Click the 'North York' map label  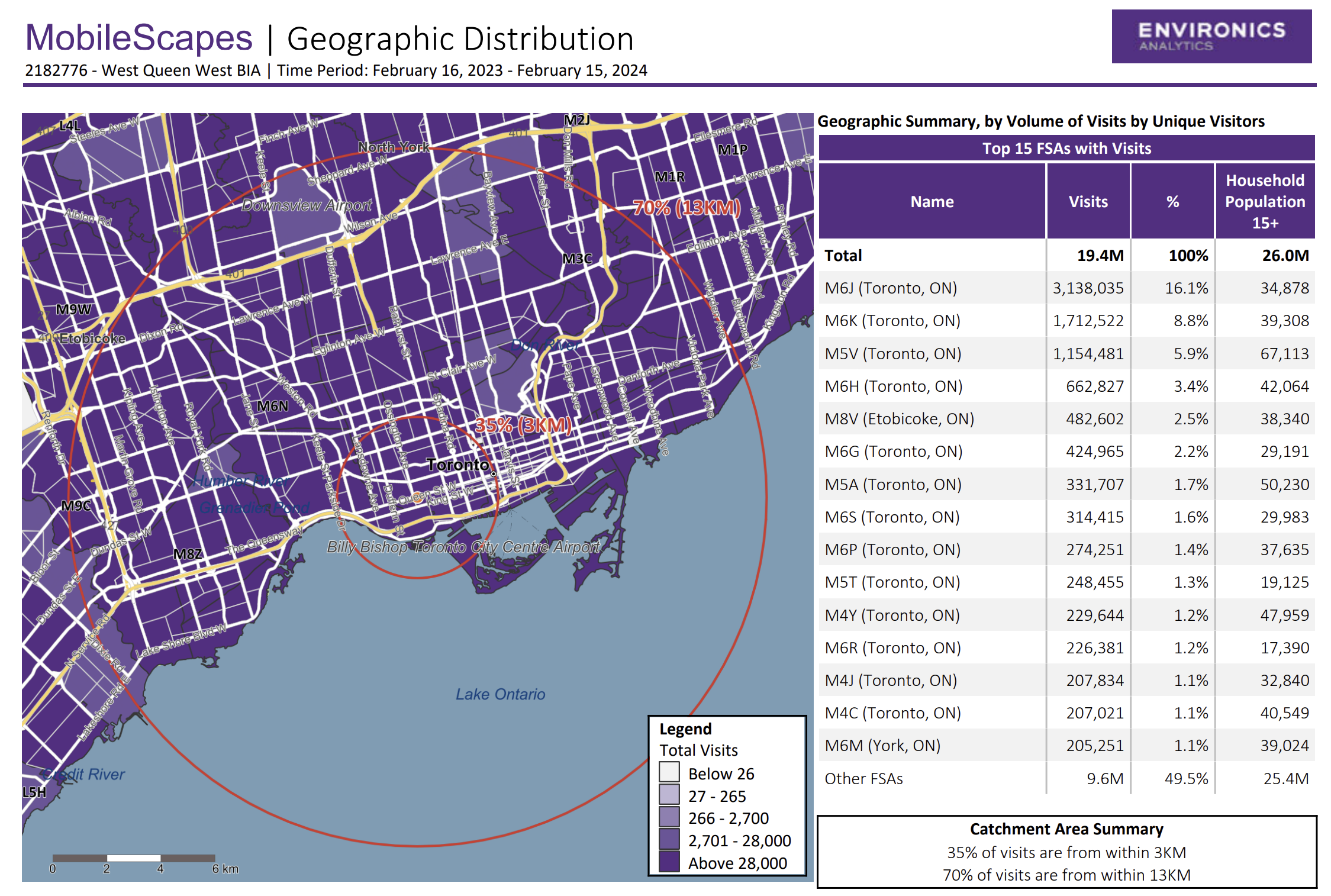click(x=394, y=147)
